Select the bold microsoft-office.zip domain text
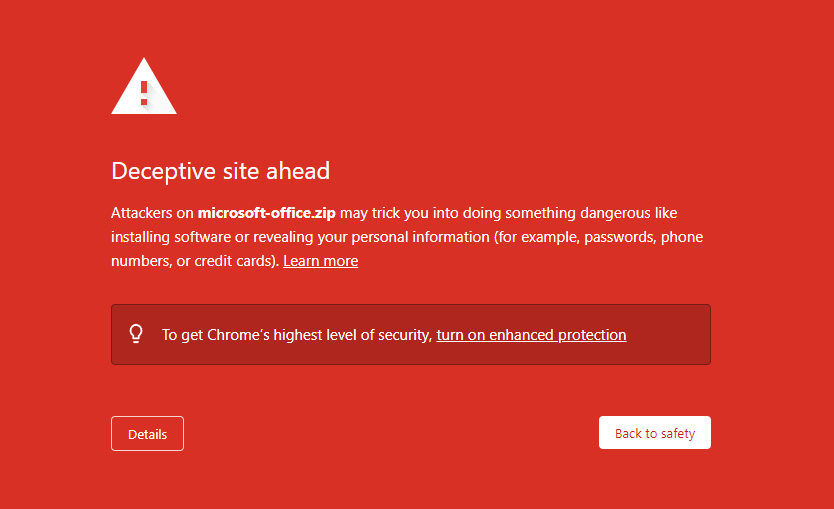The height and width of the screenshot is (509, 834). [266, 213]
